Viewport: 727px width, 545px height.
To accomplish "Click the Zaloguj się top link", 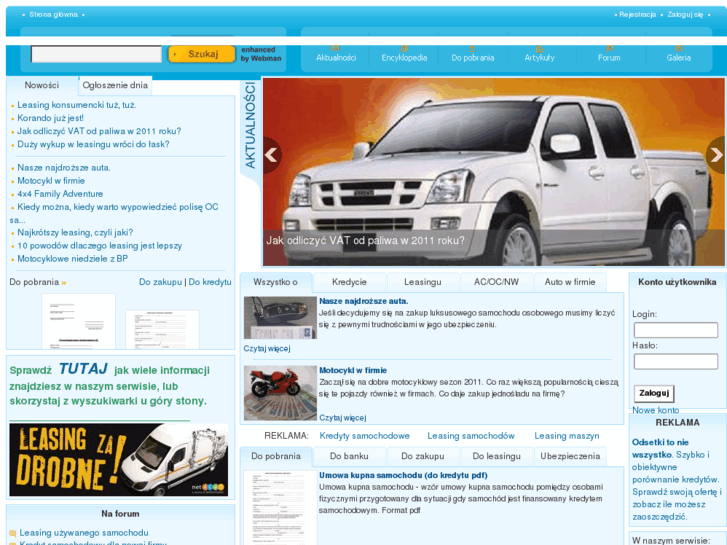I will [685, 14].
